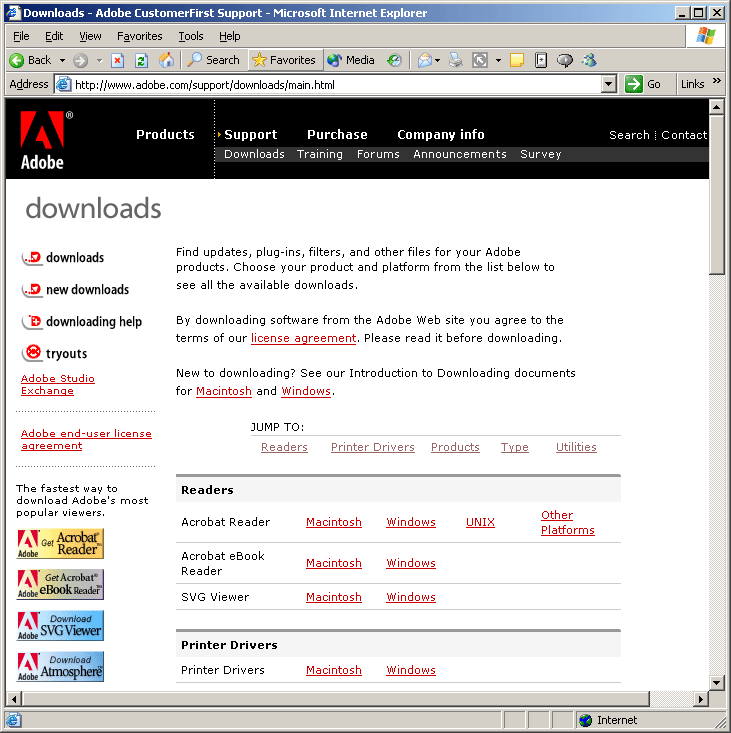Screen dimensions: 731x733
Task: Click UNIX link for Acrobat Reader
Action: pyautogui.click(x=480, y=522)
